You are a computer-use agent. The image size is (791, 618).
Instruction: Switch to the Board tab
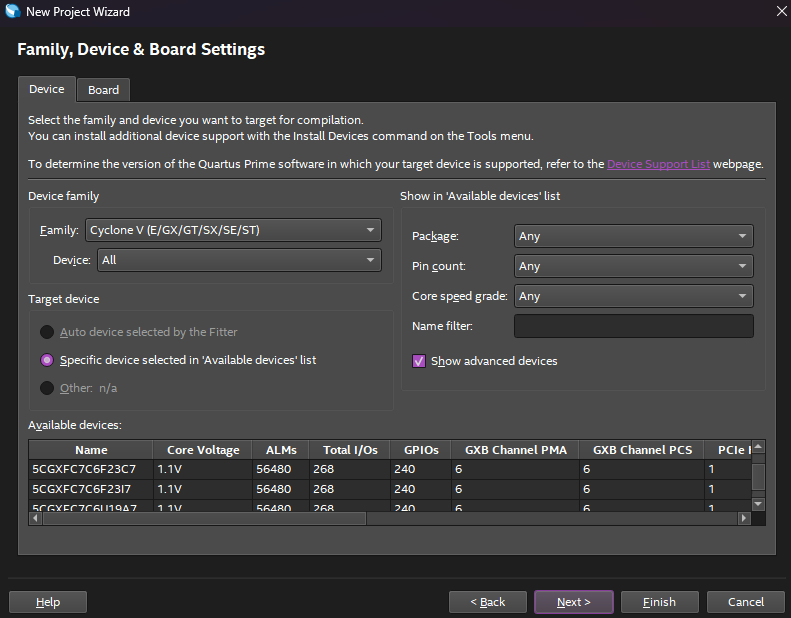coord(103,90)
